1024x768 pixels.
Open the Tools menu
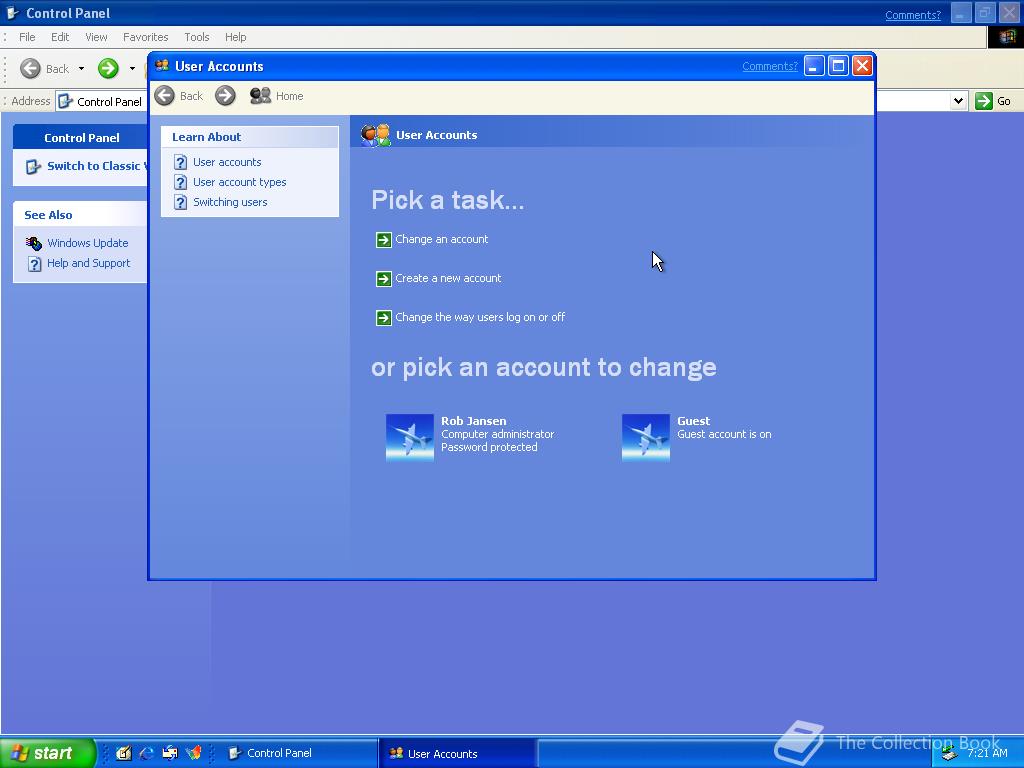[197, 37]
